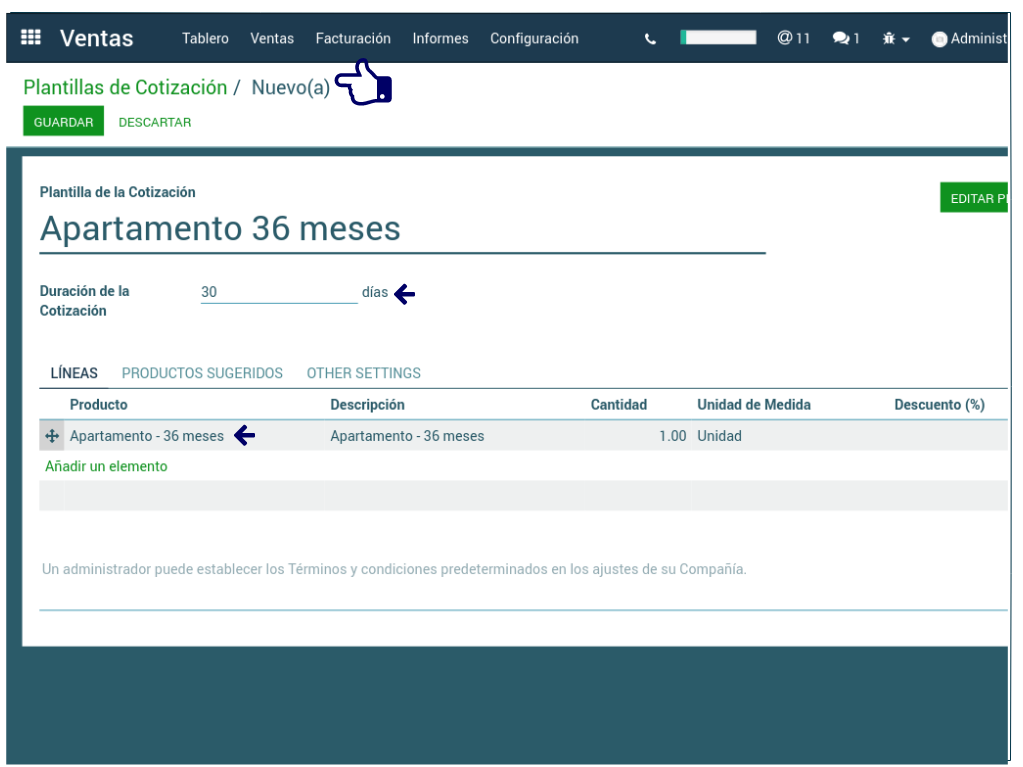1023x767 pixels.
Task: Open the Facturación menu
Action: pyautogui.click(x=353, y=38)
